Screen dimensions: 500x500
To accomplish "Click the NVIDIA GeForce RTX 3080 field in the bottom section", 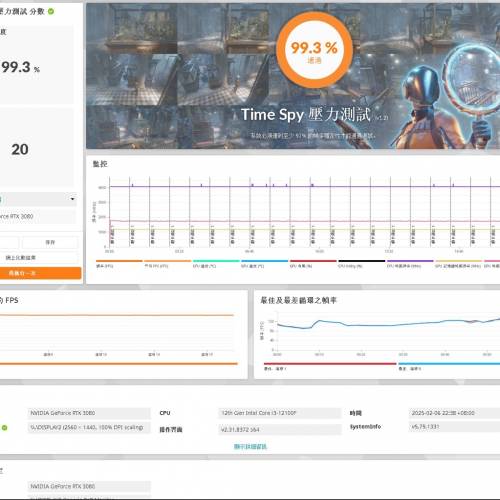I will pyautogui.click(x=89, y=486).
